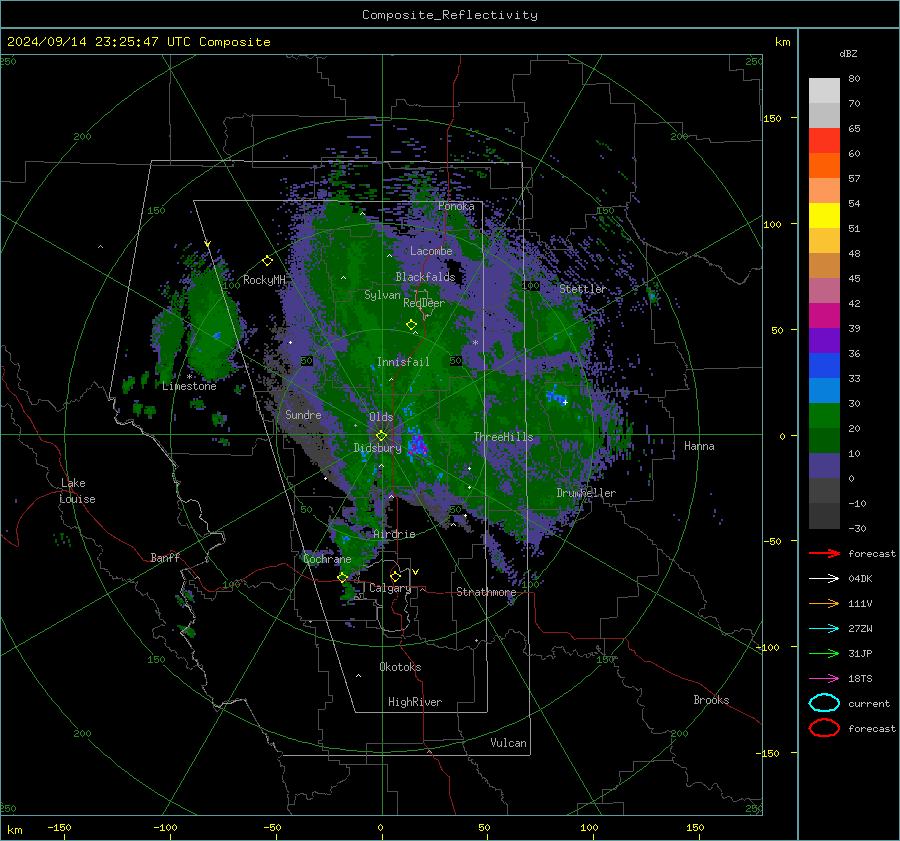Click yellow diamond marker beside RockyMH
Image resolution: width=900 pixels, height=841 pixels.
[x=267, y=261]
